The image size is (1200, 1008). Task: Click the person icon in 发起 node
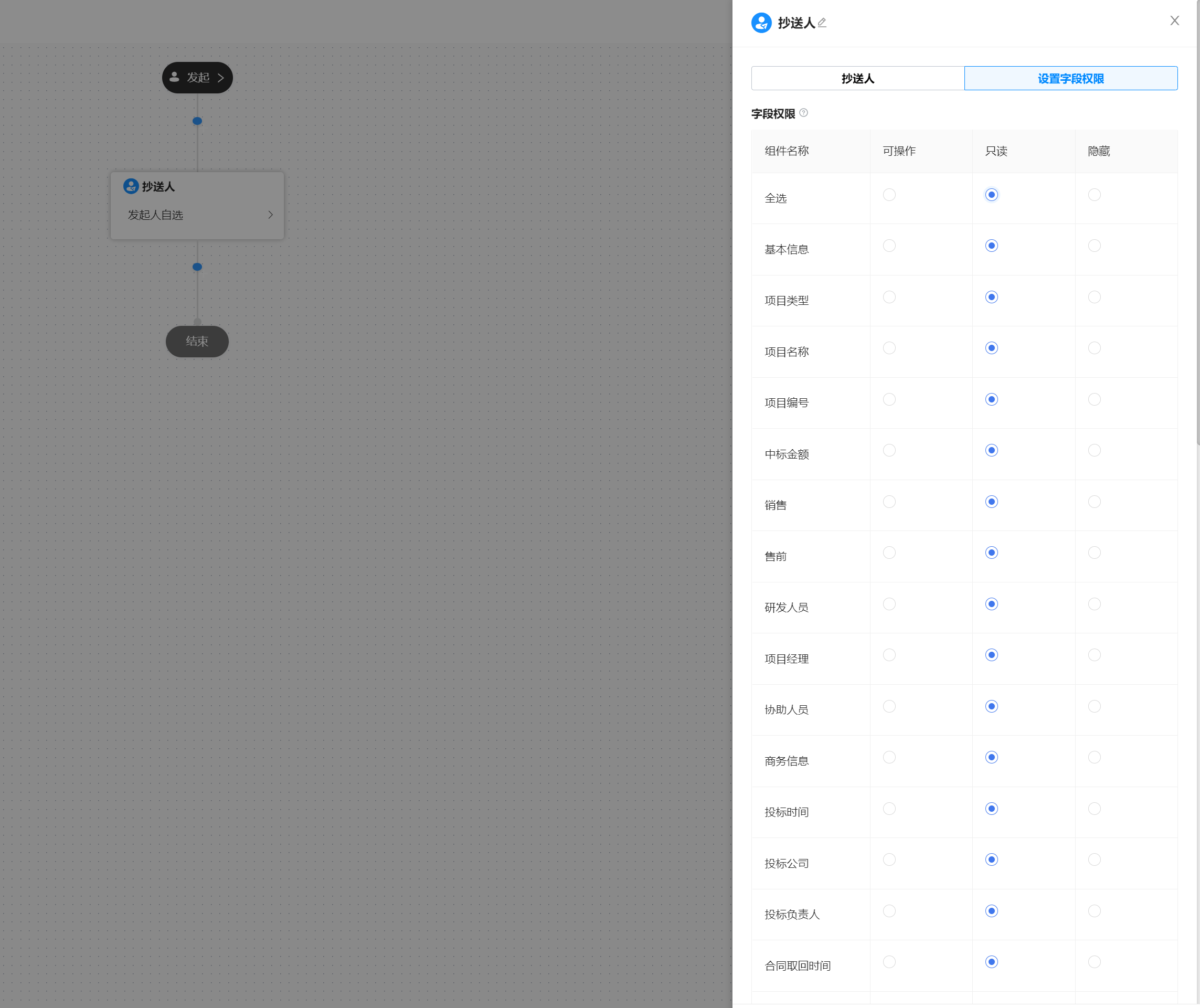pos(174,77)
